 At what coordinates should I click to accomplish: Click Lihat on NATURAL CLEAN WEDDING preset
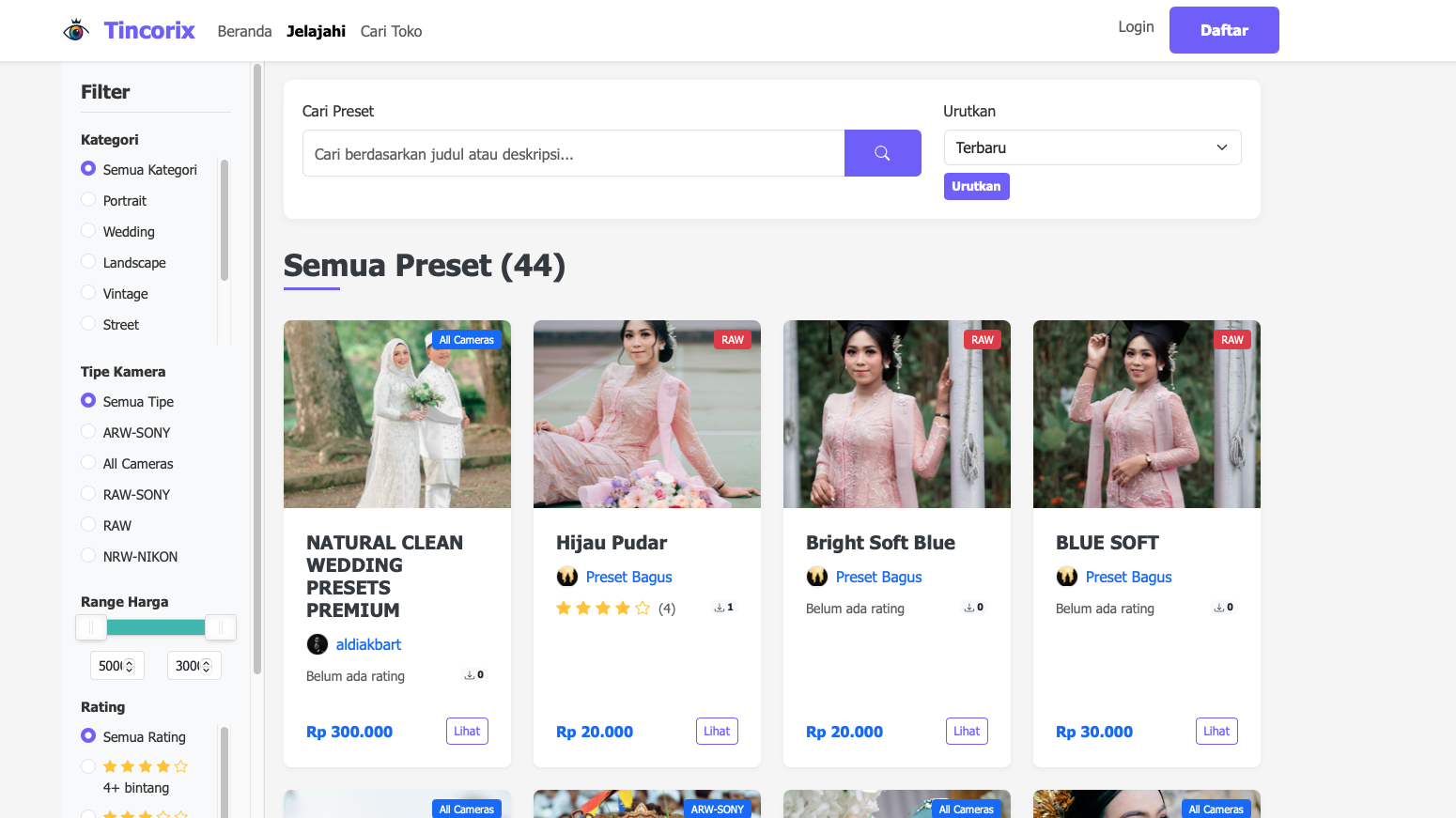tap(467, 731)
